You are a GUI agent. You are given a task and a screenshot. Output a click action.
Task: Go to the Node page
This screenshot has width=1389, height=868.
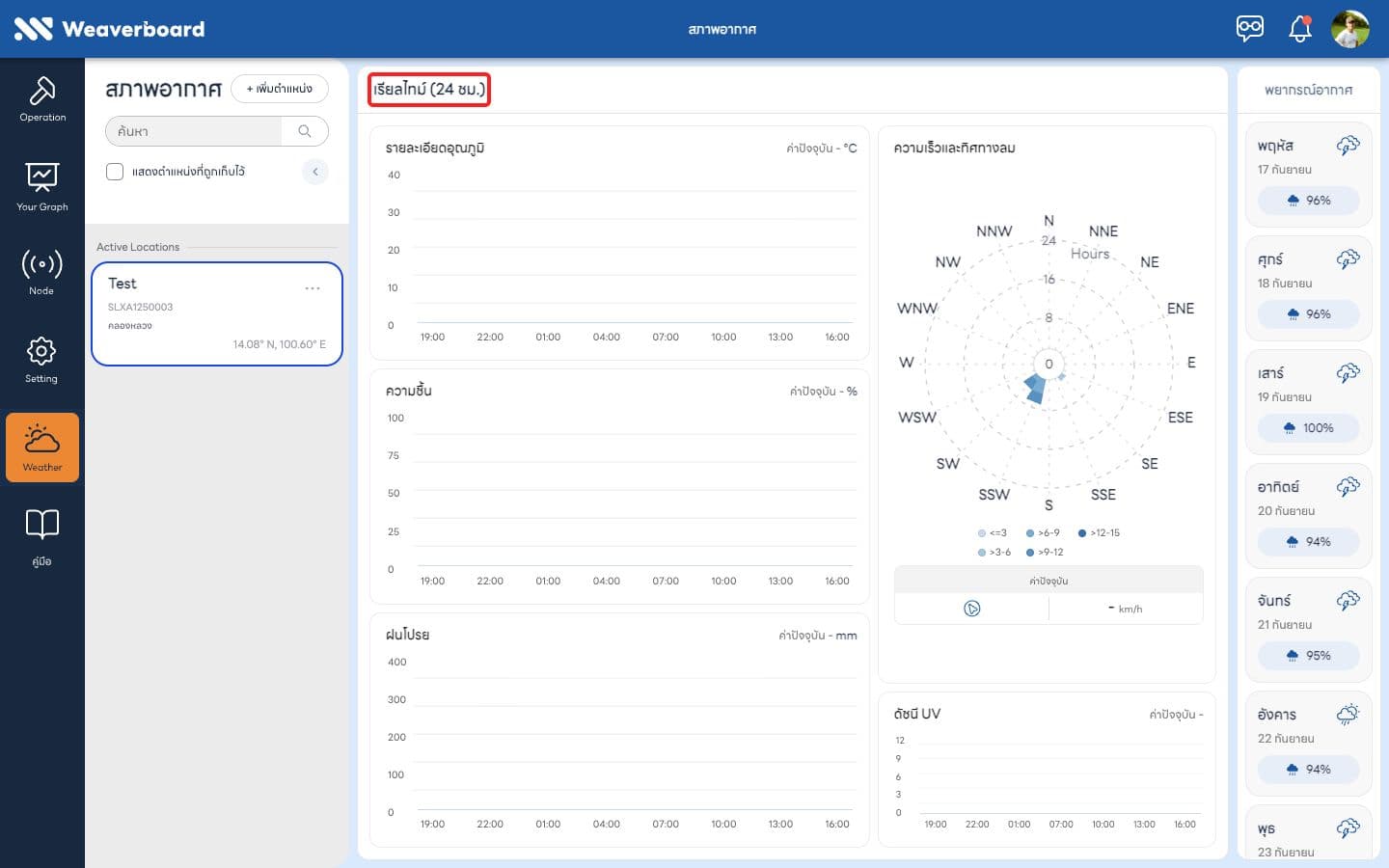[x=42, y=272]
